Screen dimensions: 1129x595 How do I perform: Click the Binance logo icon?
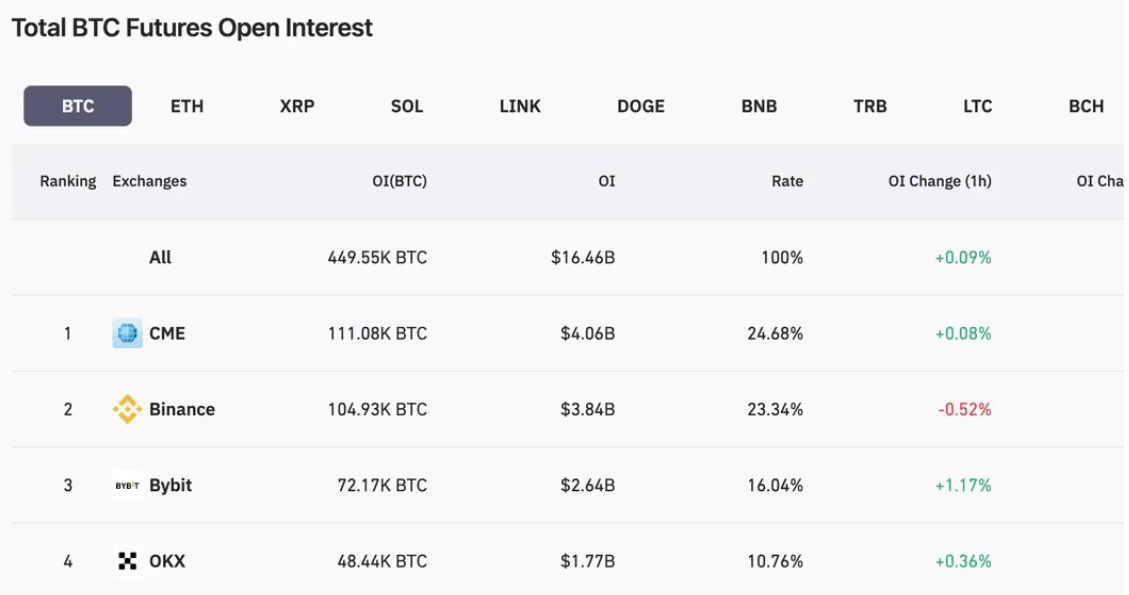127,409
